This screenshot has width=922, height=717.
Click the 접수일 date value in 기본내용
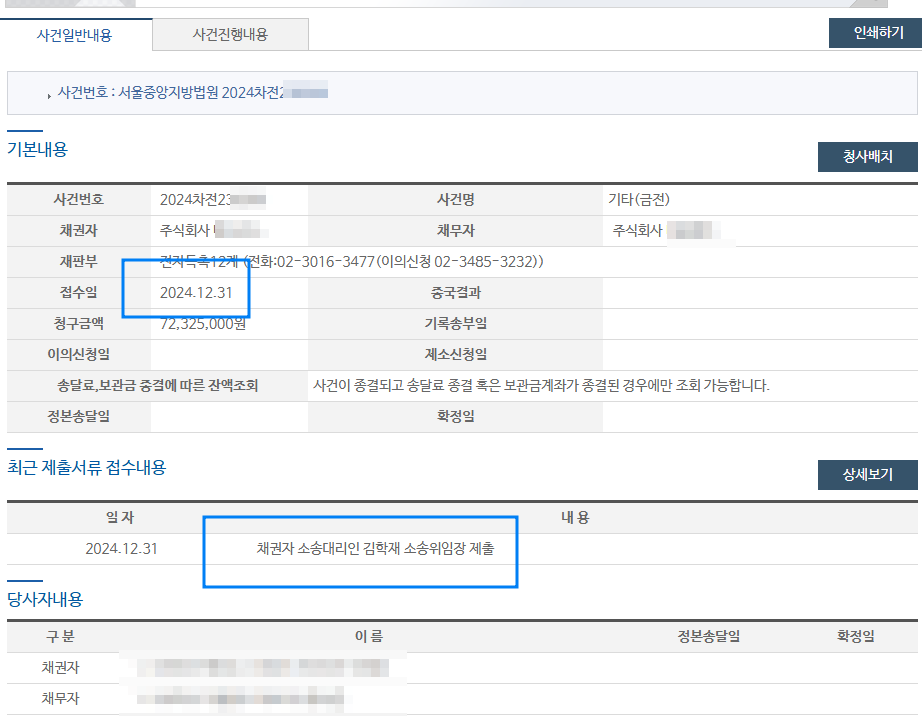click(196, 293)
